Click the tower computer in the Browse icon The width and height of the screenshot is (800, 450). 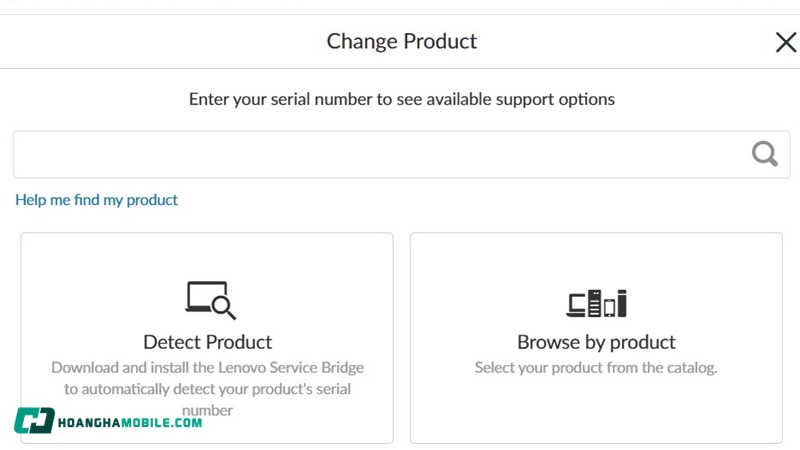pos(595,302)
